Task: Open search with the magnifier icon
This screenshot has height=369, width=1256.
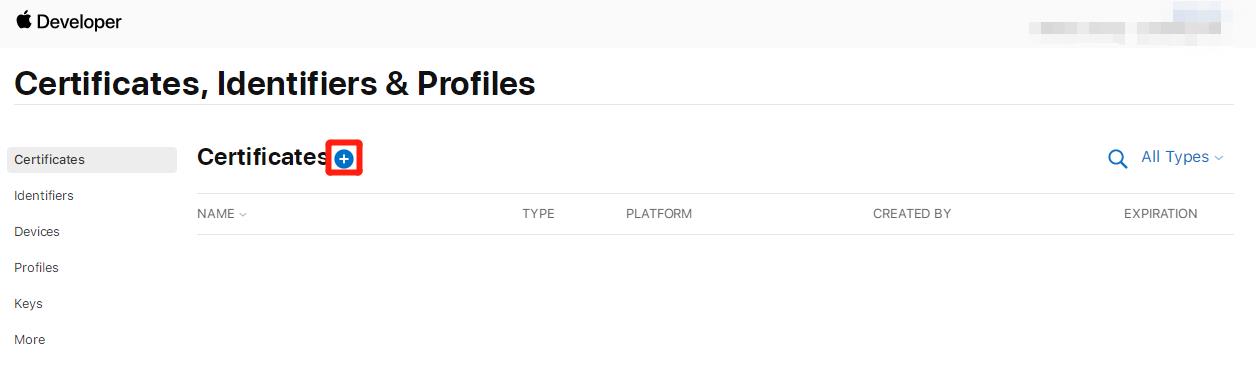Action: point(1118,159)
